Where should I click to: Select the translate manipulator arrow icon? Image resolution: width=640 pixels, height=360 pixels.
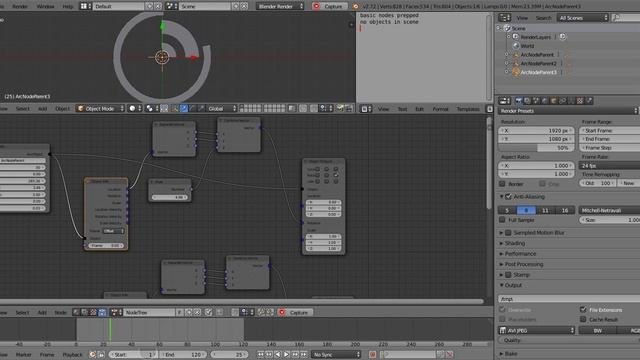click(184, 109)
